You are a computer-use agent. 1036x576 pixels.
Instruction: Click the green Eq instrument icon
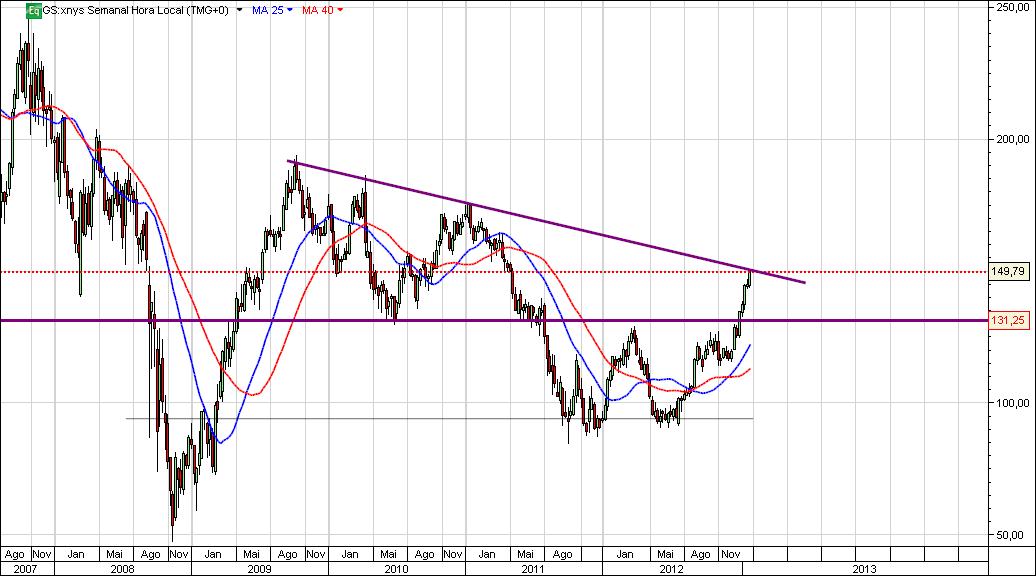[34, 10]
